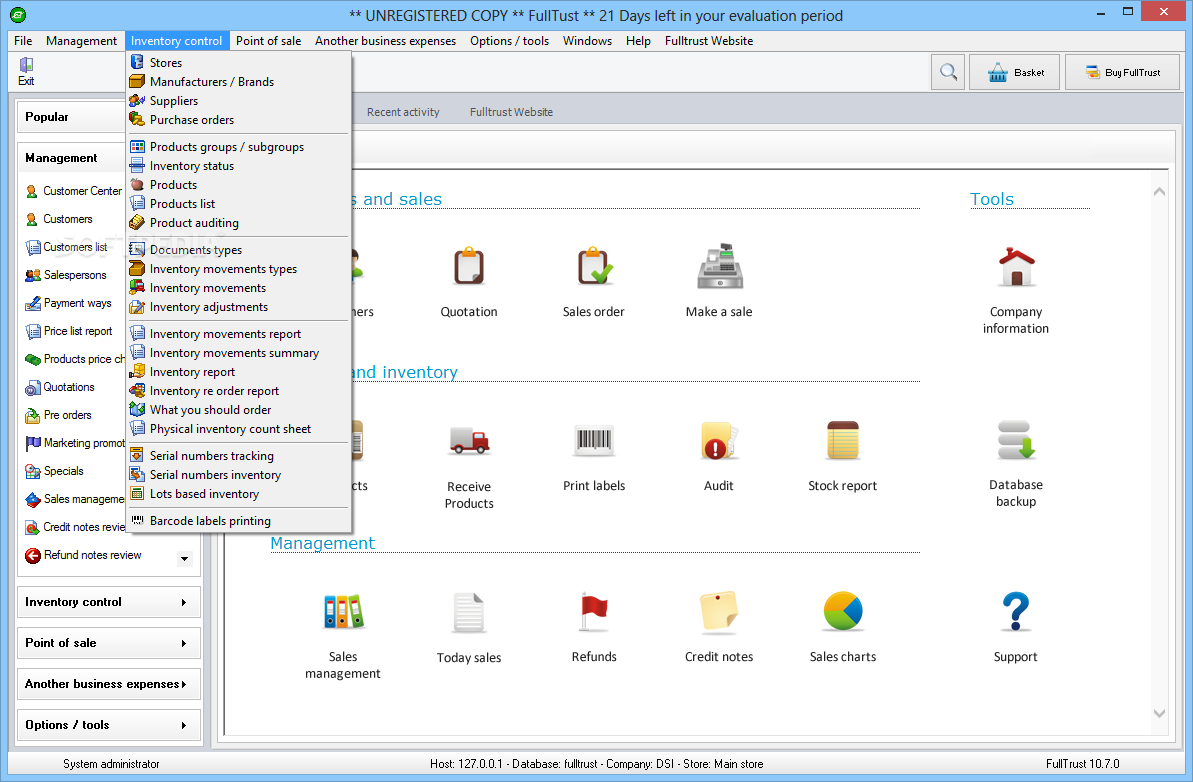Switch to the Recent activity tab
The image size is (1193, 782).
coord(403,112)
